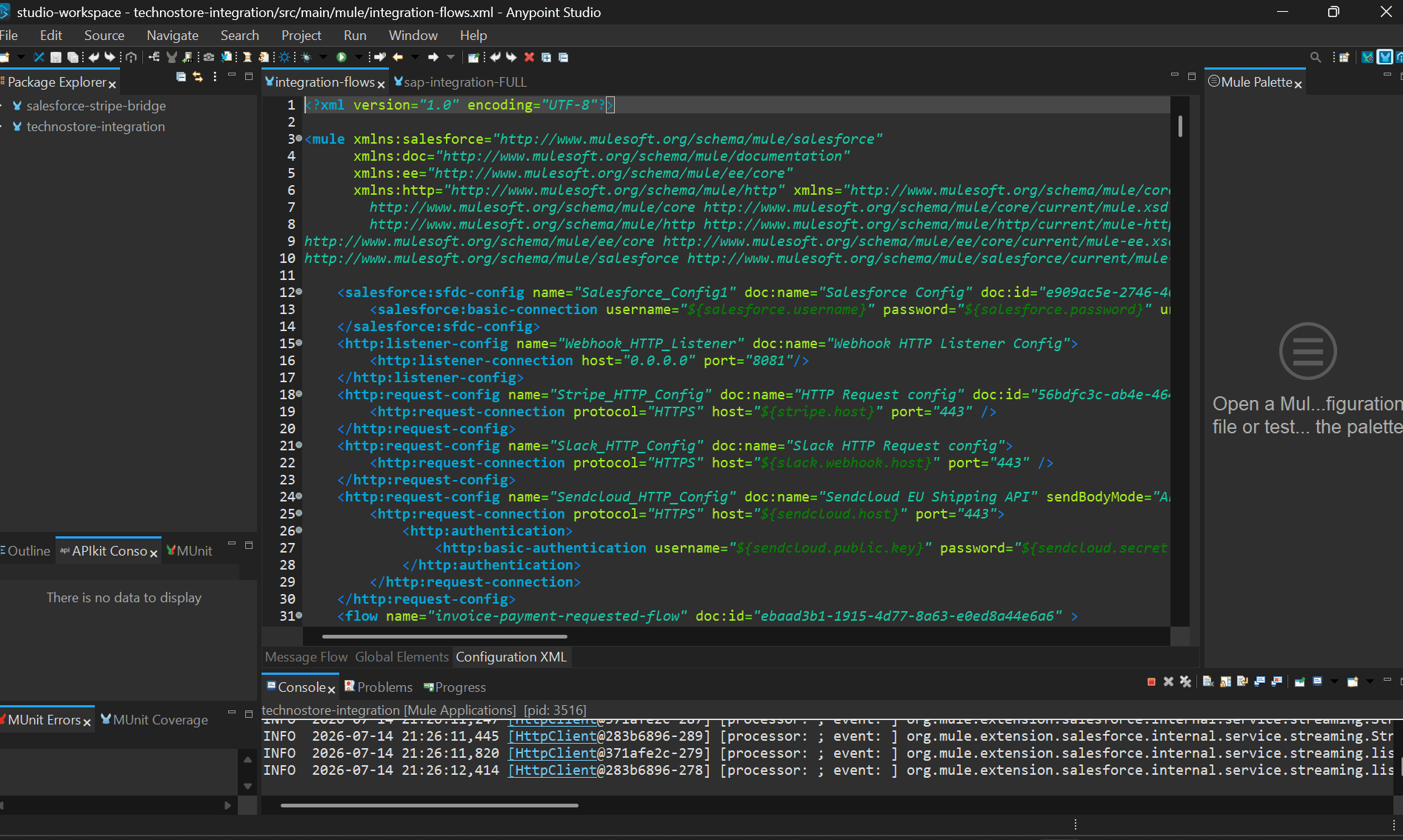Open the Project menu
This screenshot has width=1403, height=840.
point(301,35)
